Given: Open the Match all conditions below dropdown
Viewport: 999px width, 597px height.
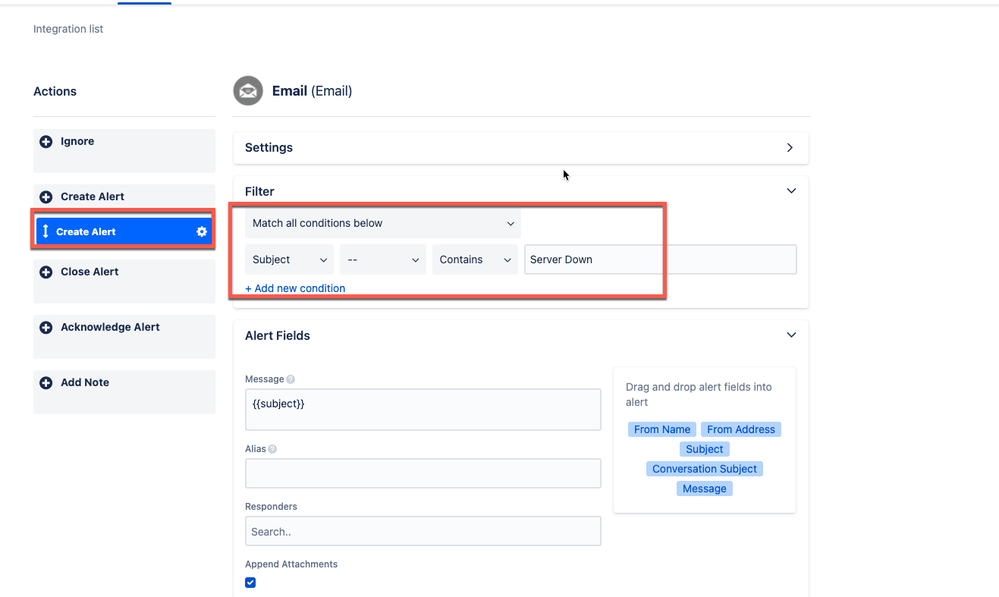Looking at the screenshot, I should pyautogui.click(x=383, y=224).
